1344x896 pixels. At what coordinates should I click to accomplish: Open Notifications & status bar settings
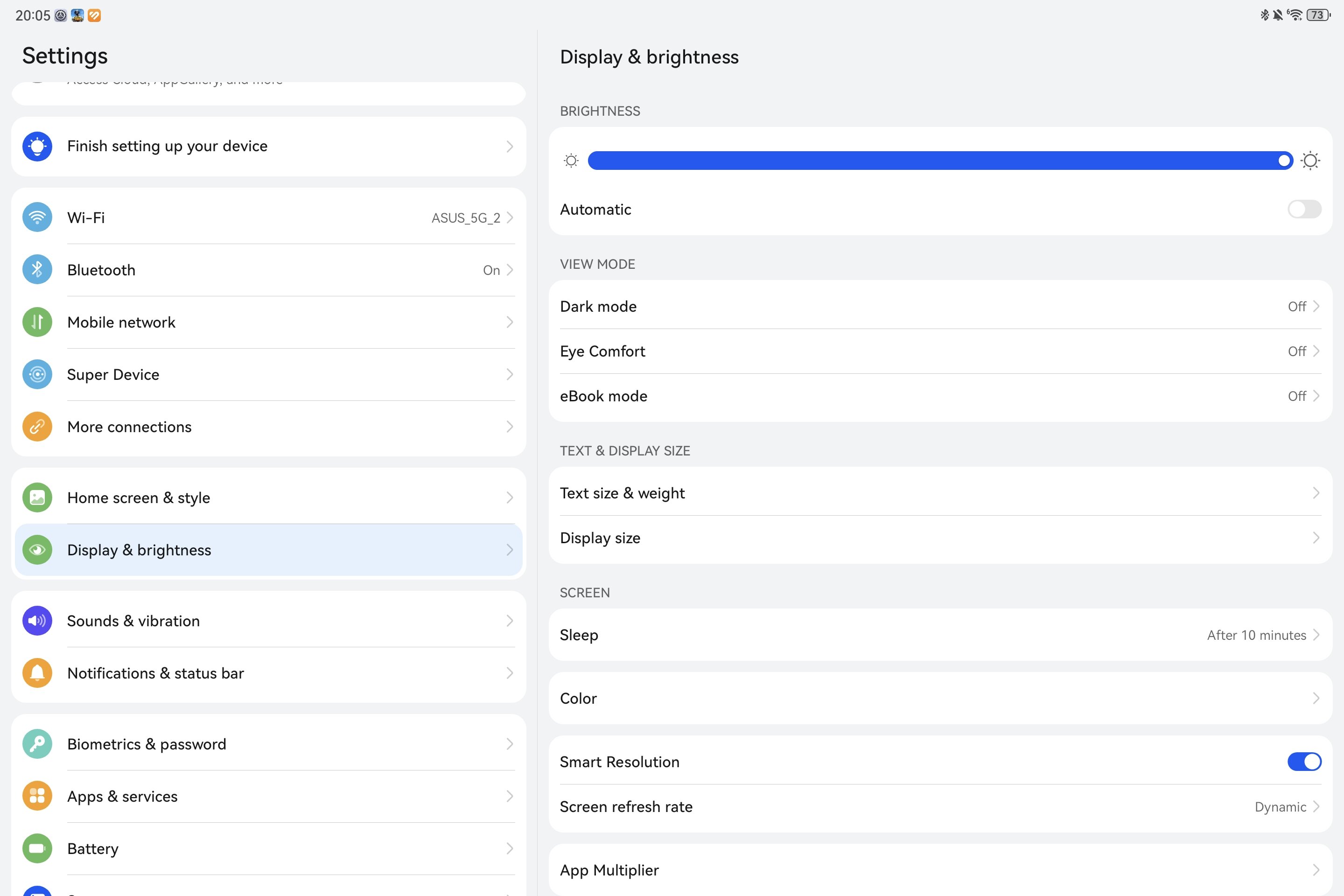click(x=269, y=673)
